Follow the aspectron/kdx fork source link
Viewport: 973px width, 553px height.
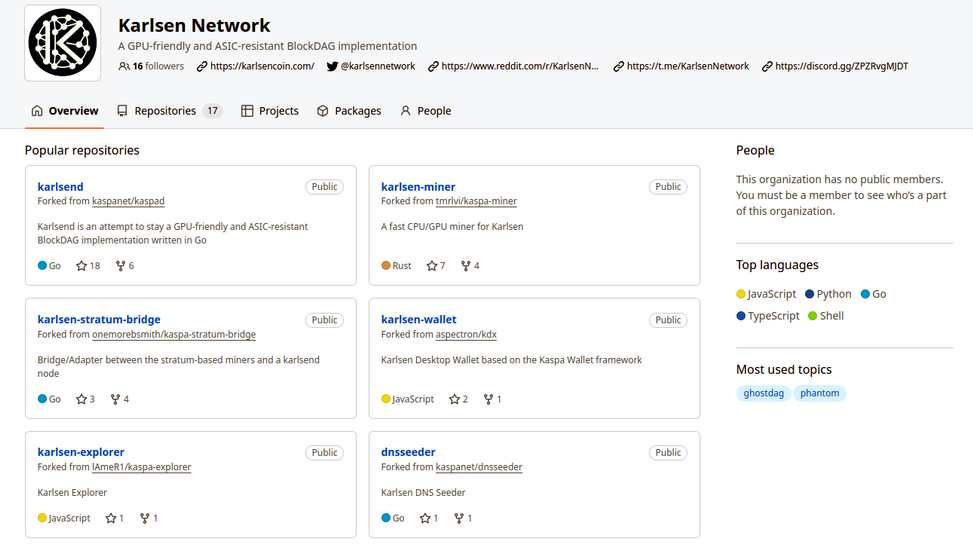pos(466,335)
